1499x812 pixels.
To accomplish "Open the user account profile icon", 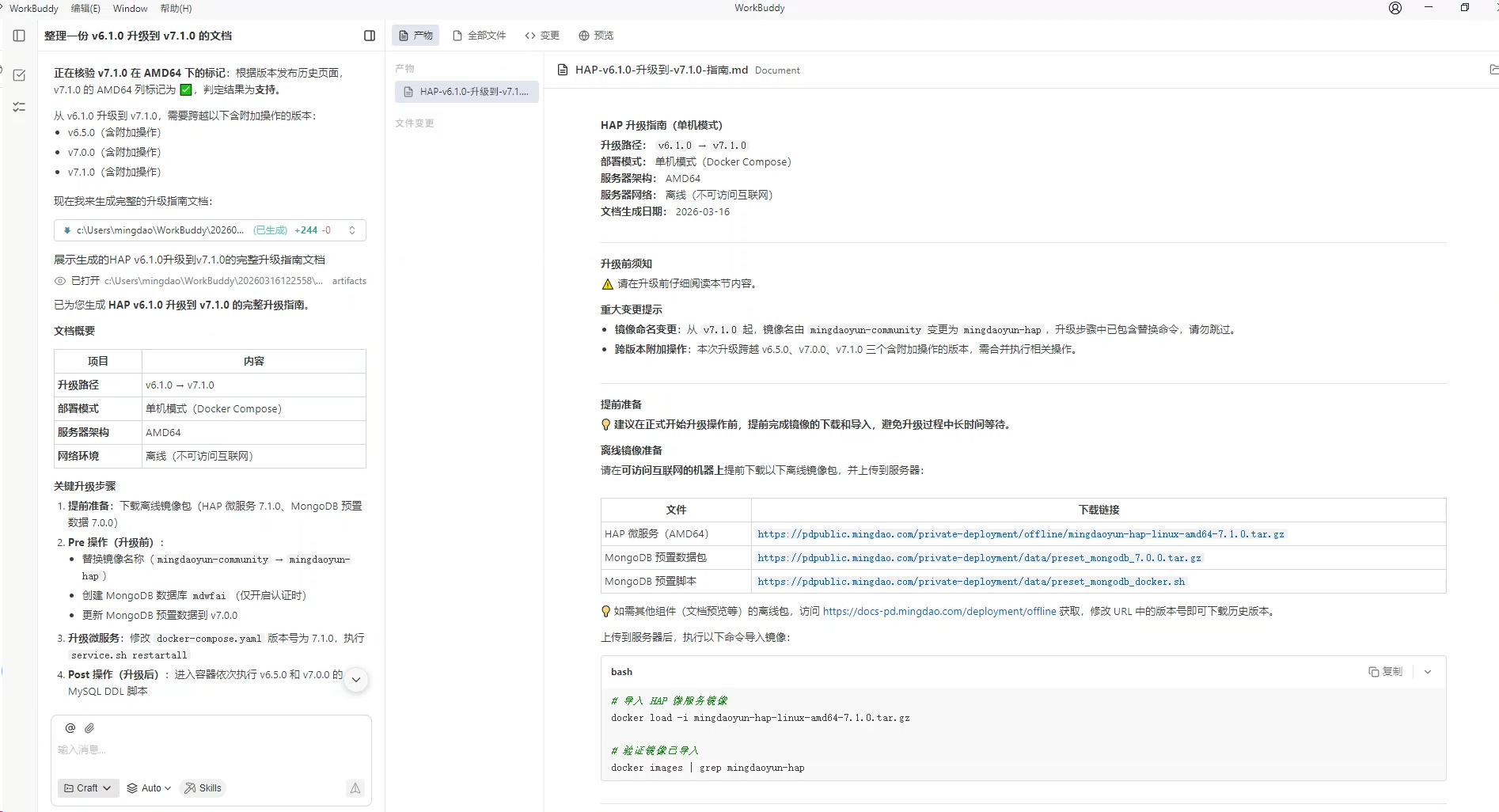I will 1395,8.
